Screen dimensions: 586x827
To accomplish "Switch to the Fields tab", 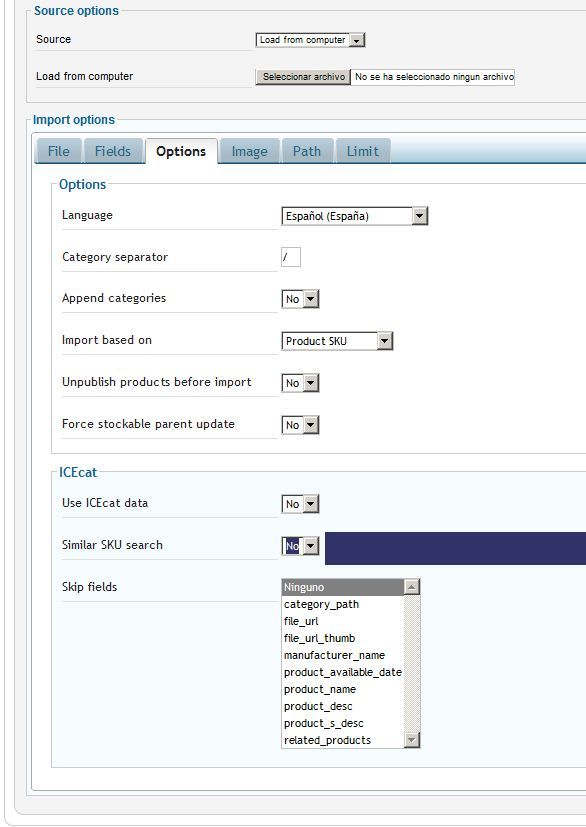I will click(113, 151).
